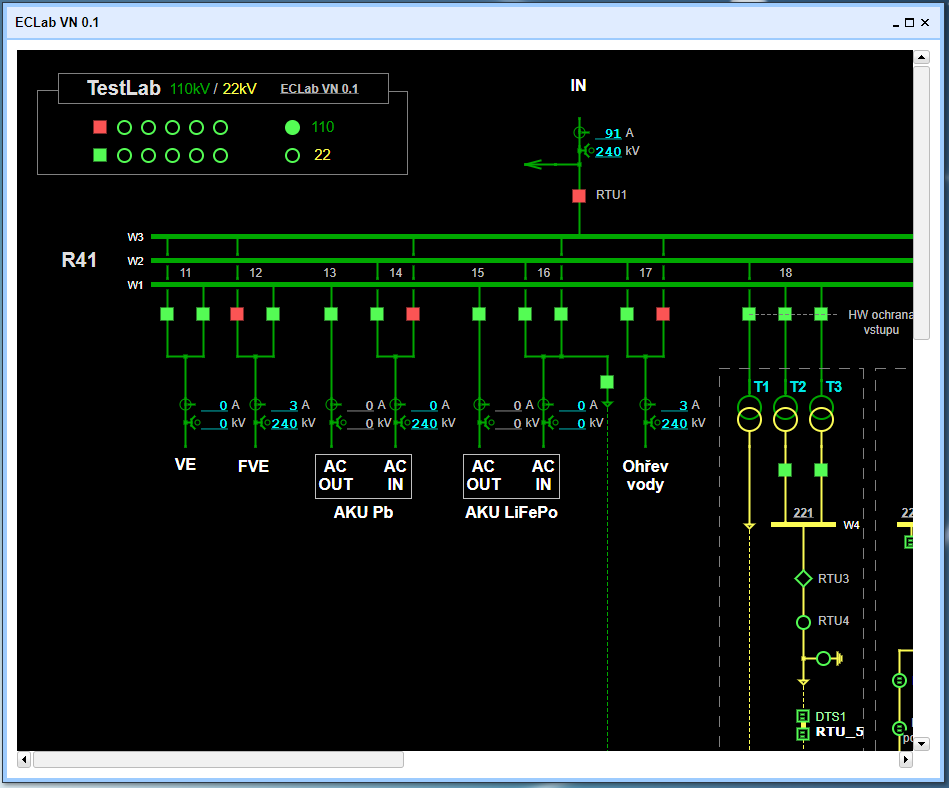The image size is (949, 788).
Task: Maximize the ECLab VN 0.1 window
Action: 909,22
